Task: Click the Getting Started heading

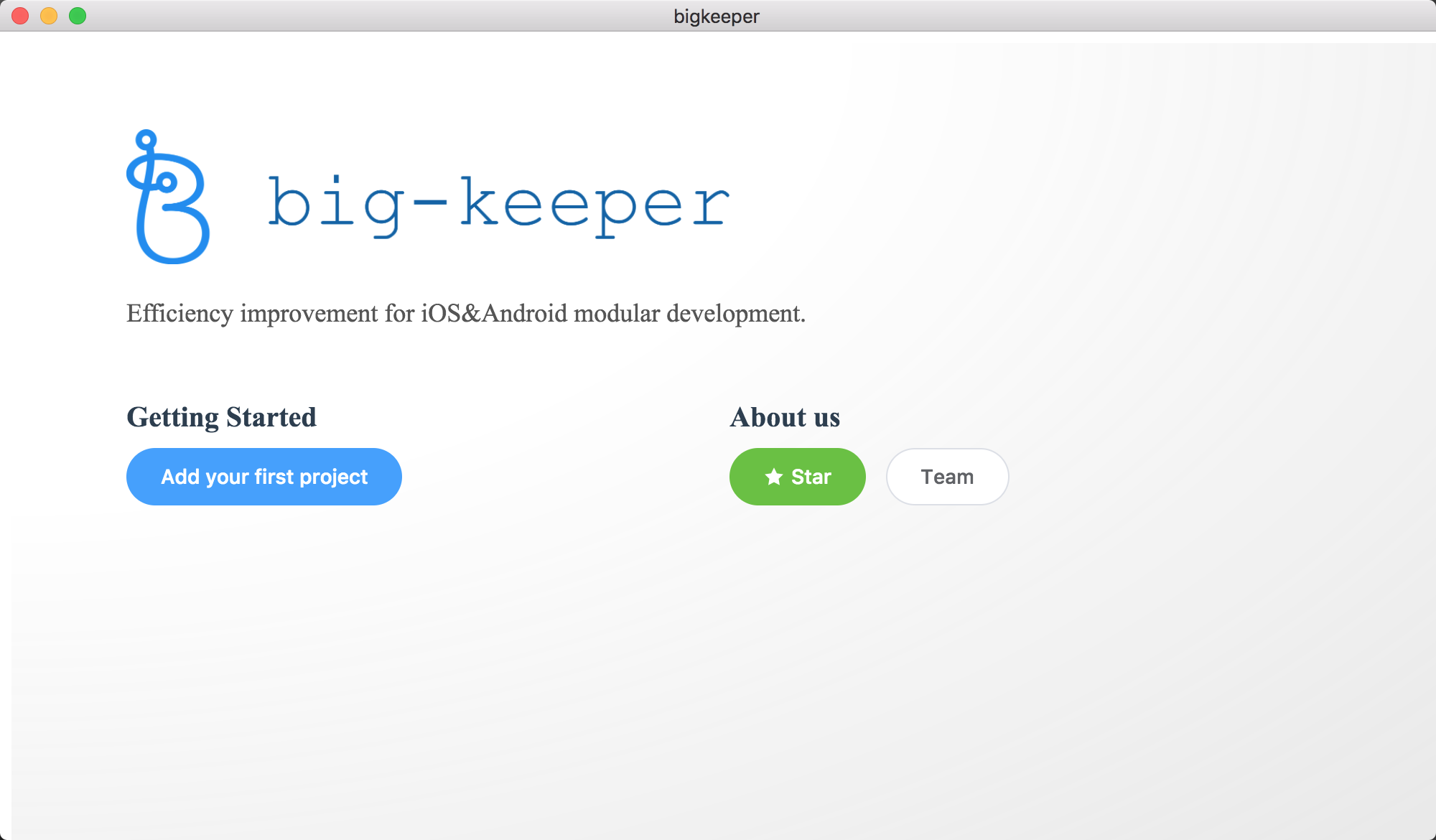Action: [221, 417]
